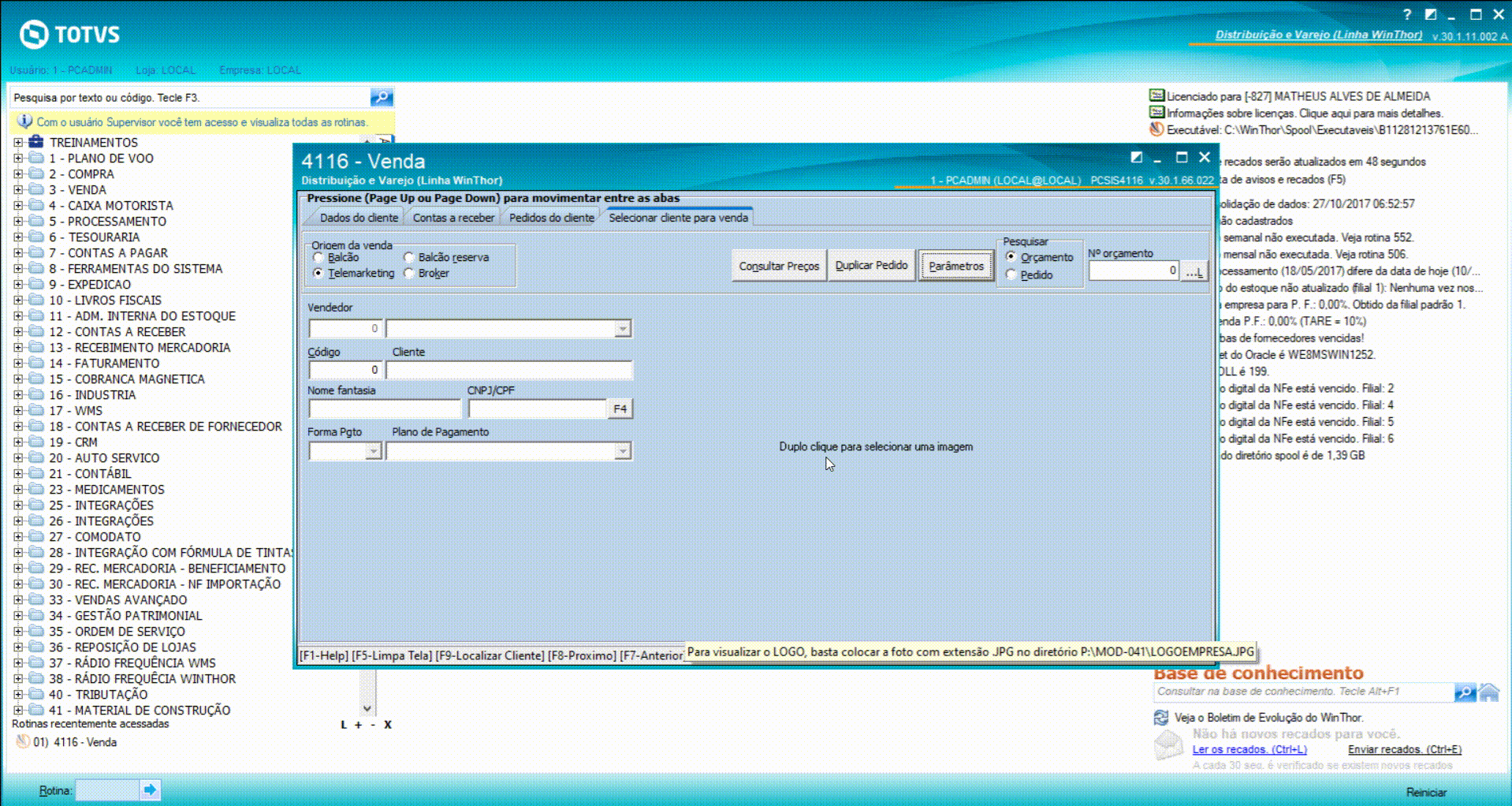This screenshot has height=806, width=1512.
Task: Click the pencil edit icon in main title bar
Action: (x=1431, y=14)
